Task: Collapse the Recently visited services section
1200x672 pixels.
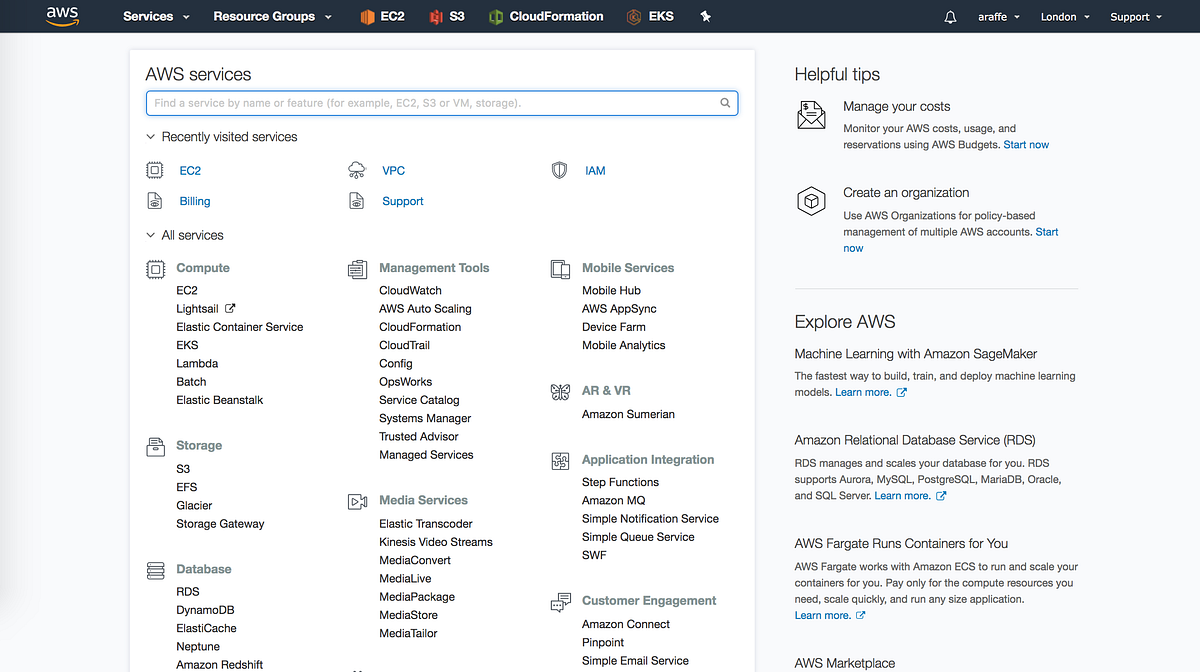Action: (x=150, y=137)
